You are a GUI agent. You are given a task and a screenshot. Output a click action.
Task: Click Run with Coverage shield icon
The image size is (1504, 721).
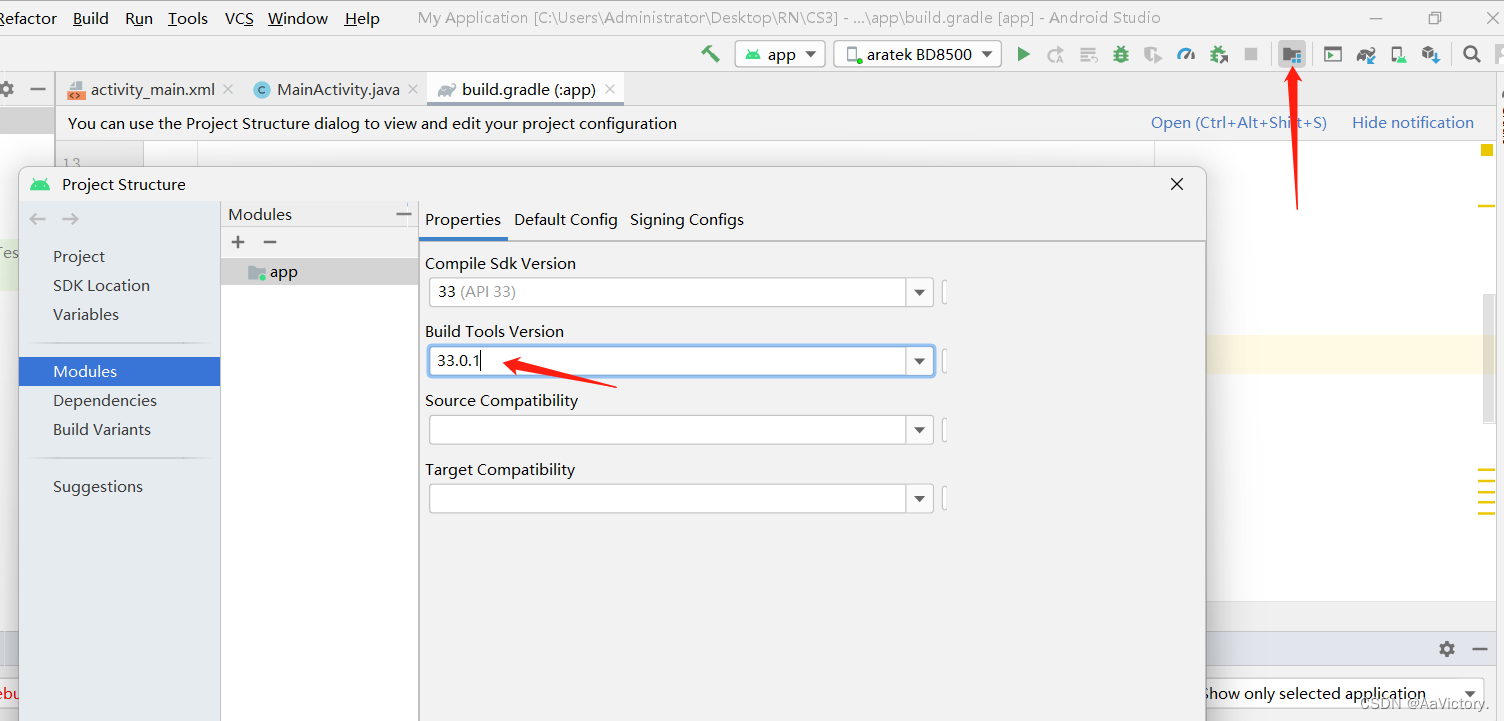coord(1153,54)
